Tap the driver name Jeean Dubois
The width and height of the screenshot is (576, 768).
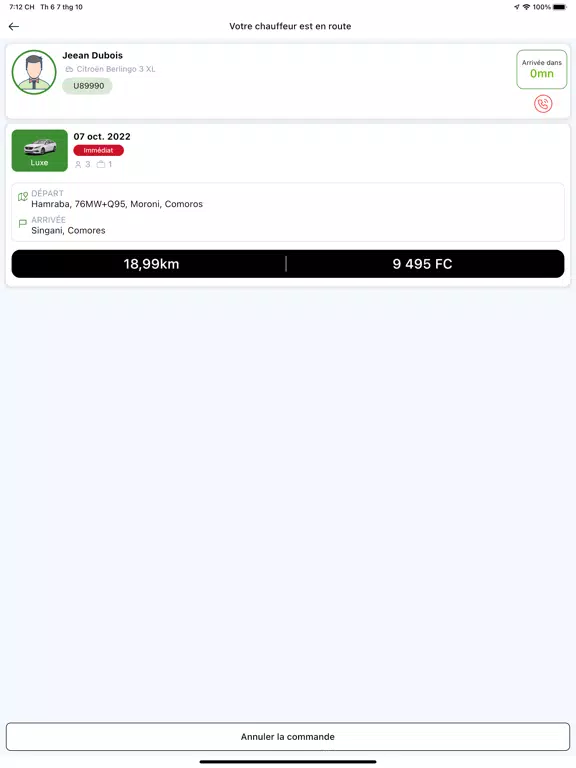(93, 55)
